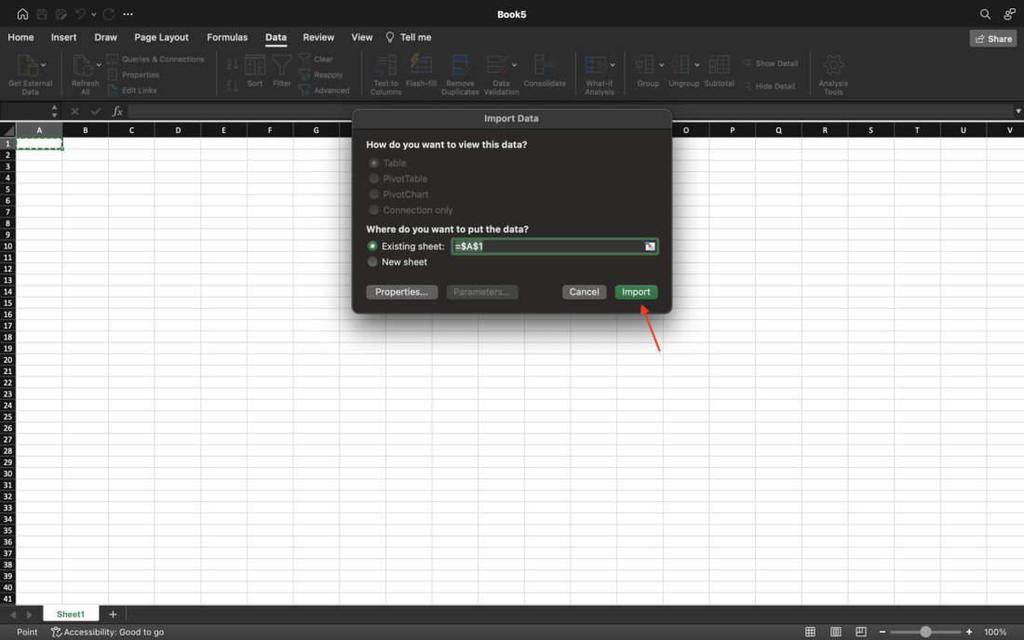Screen dimensions: 1024x640
Task: Click the Home icon in title bar
Action: (22, 14)
